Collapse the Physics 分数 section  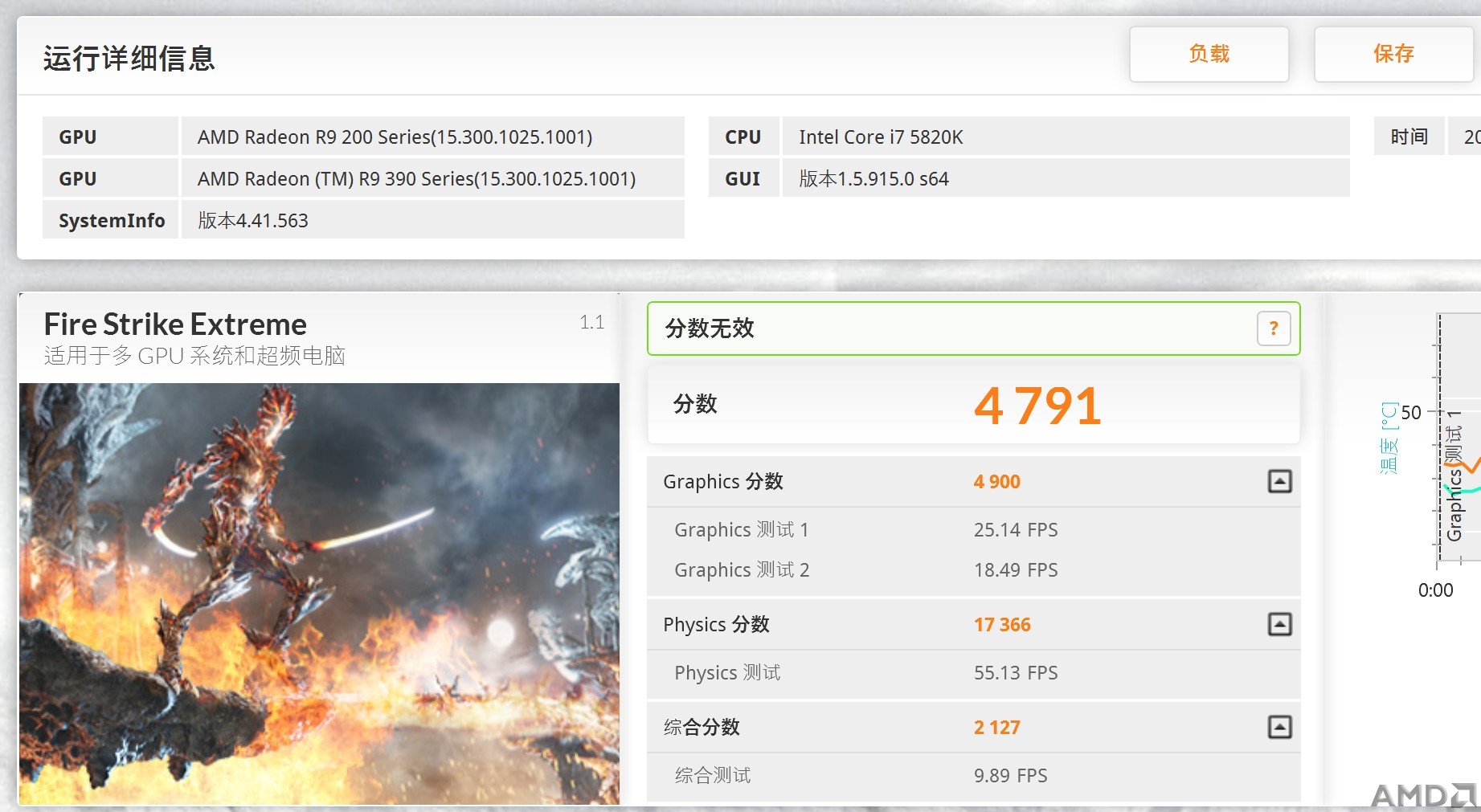point(1279,624)
